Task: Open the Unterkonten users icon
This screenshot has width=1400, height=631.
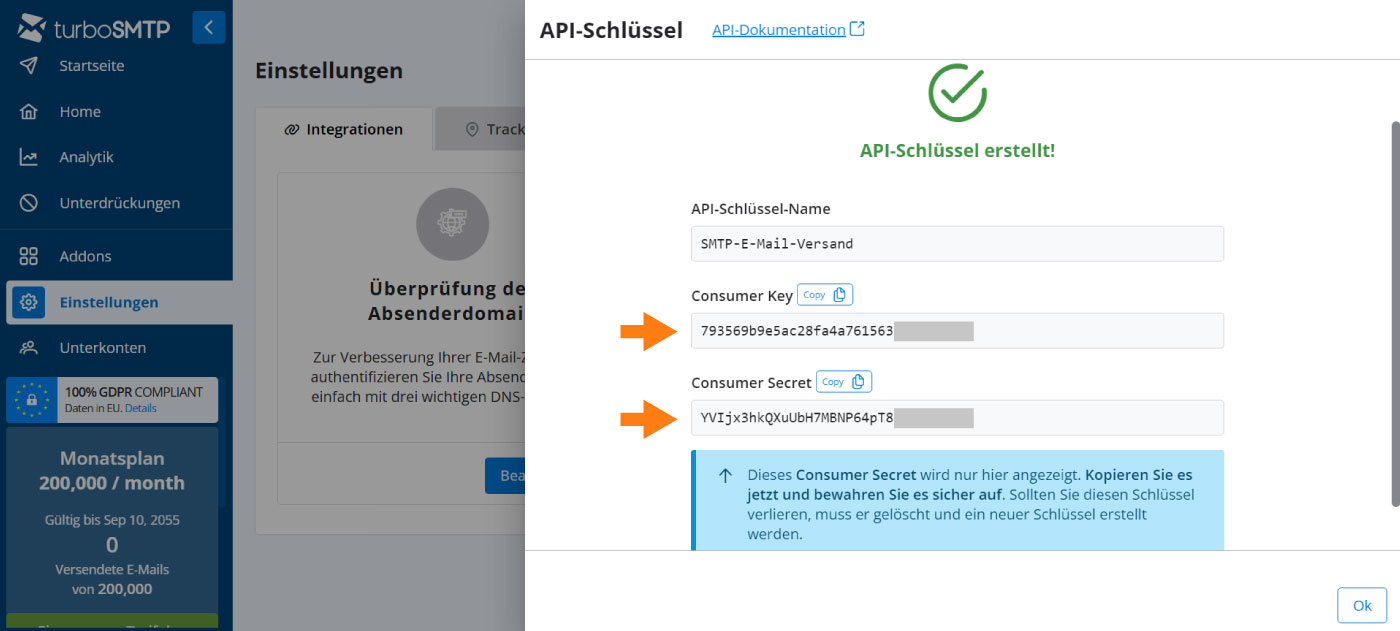Action: click(x=29, y=348)
